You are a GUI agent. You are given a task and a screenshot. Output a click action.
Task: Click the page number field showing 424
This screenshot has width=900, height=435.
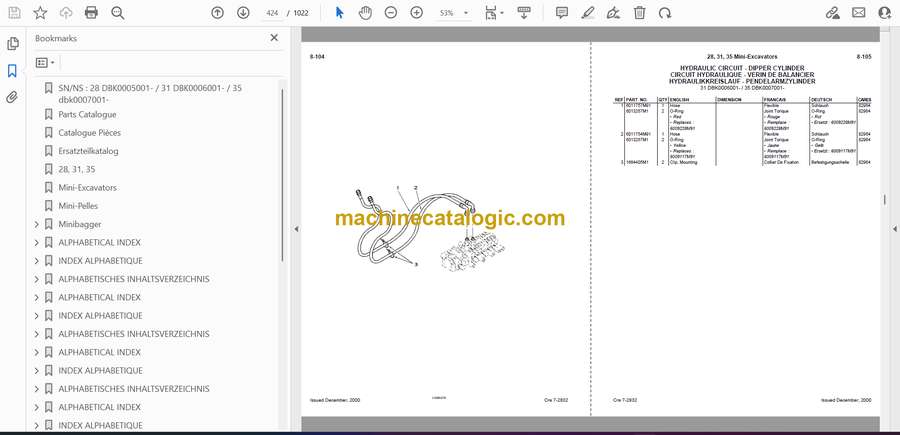tap(271, 13)
